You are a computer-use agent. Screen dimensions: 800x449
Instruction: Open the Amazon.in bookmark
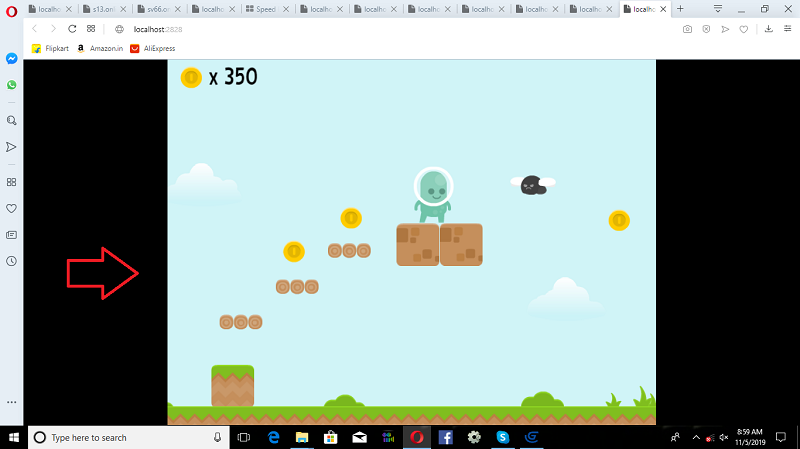(x=100, y=48)
